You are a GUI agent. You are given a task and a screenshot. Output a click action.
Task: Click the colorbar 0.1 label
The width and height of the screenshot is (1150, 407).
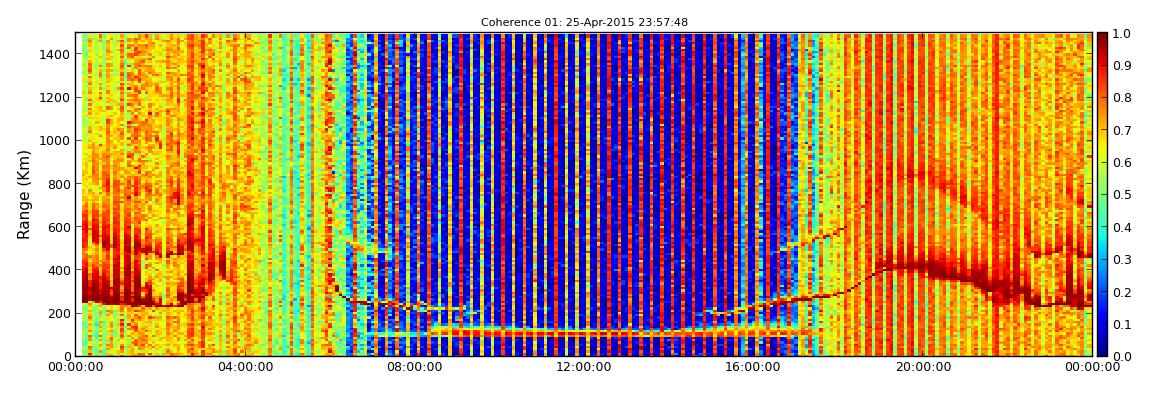pos(1122,324)
